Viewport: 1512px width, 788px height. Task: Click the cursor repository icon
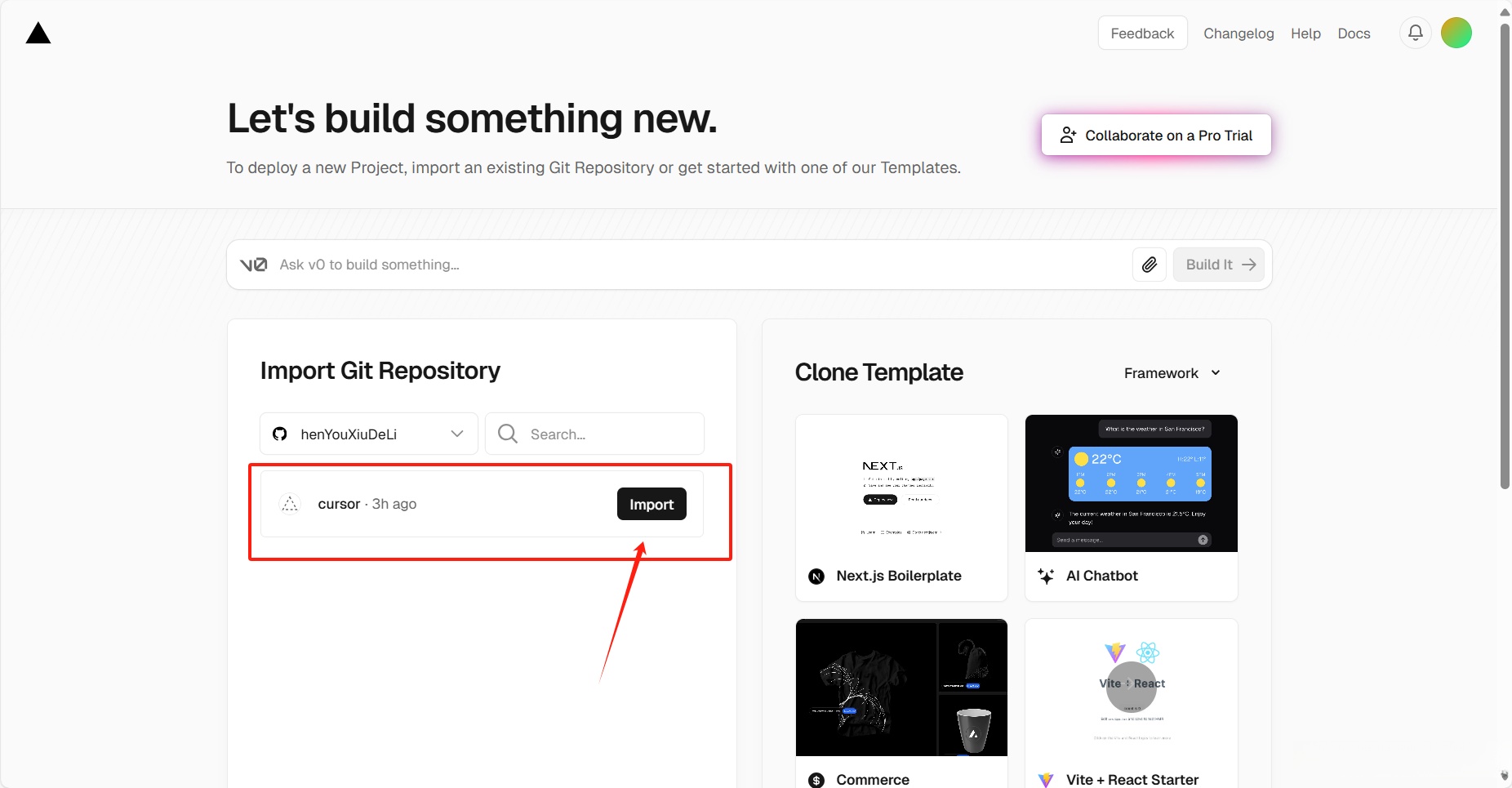[x=290, y=504]
